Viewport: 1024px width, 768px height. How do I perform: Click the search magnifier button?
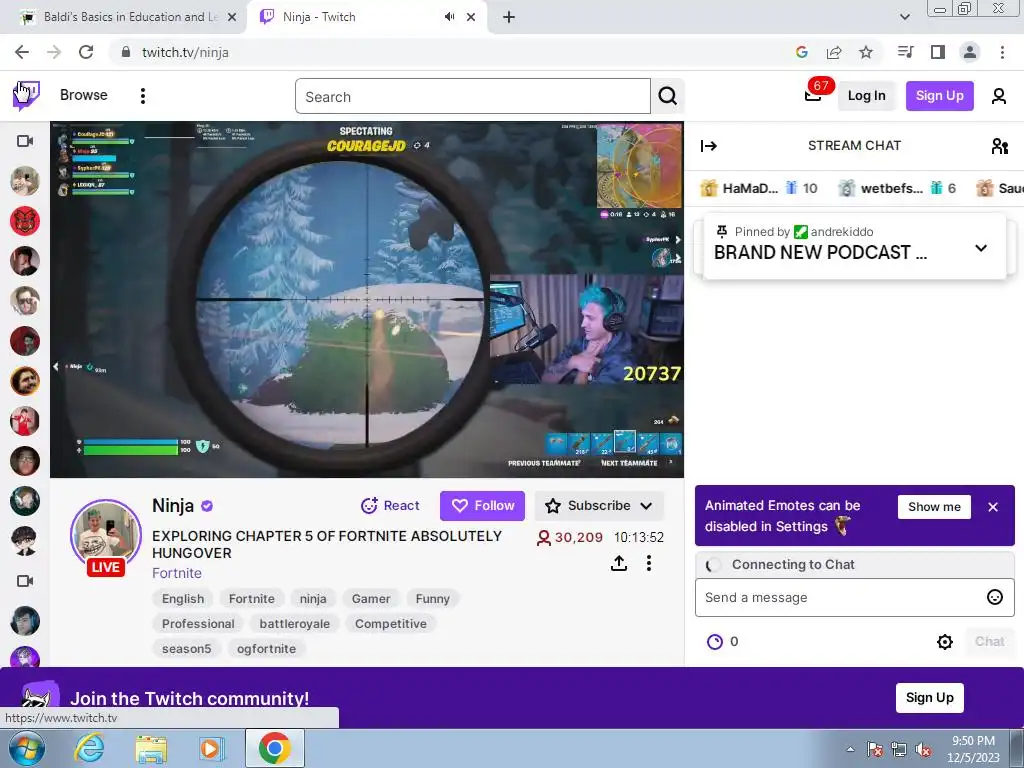tap(667, 97)
